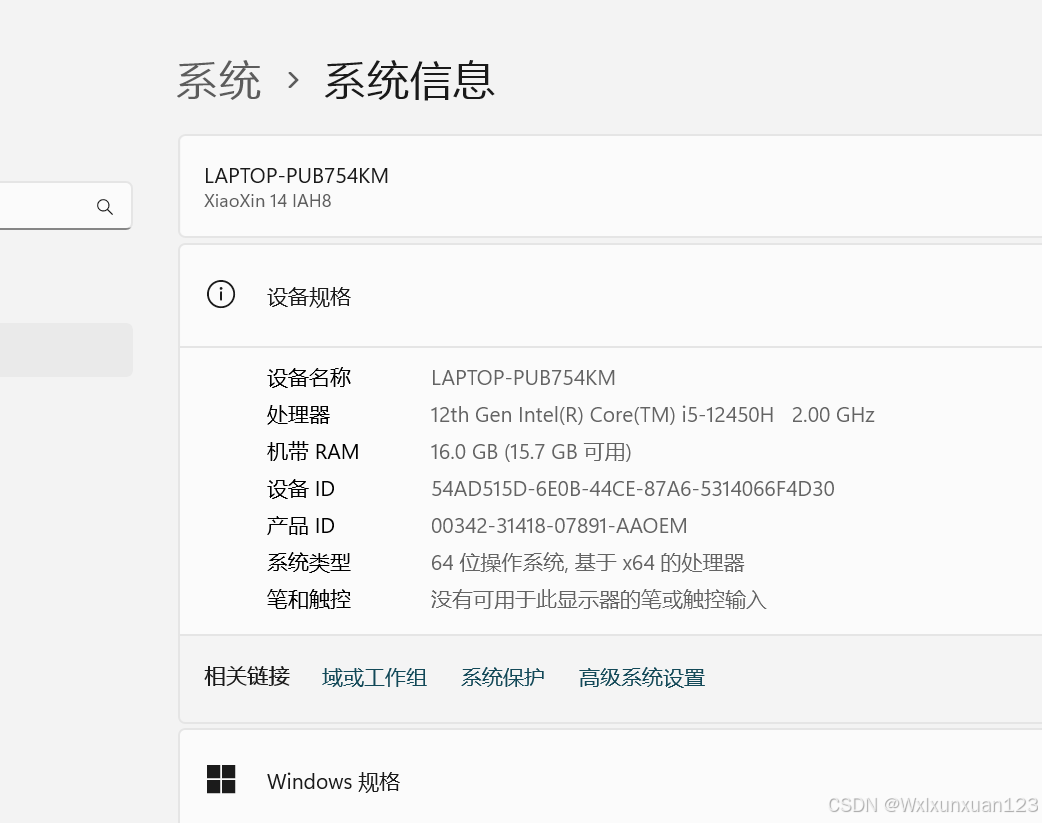Click the XiaoXin 14 IAH8 model text

tap(267, 201)
